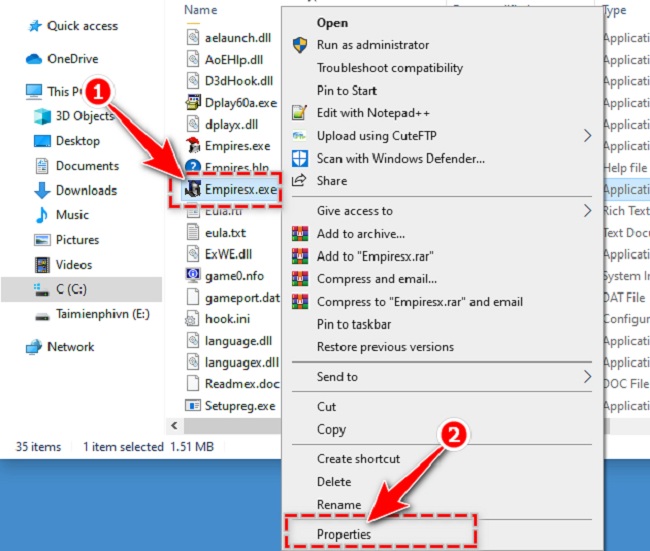Click the WinRAR icon beside Add to archive
Viewport: 650px width, 551px height.
(x=298, y=234)
